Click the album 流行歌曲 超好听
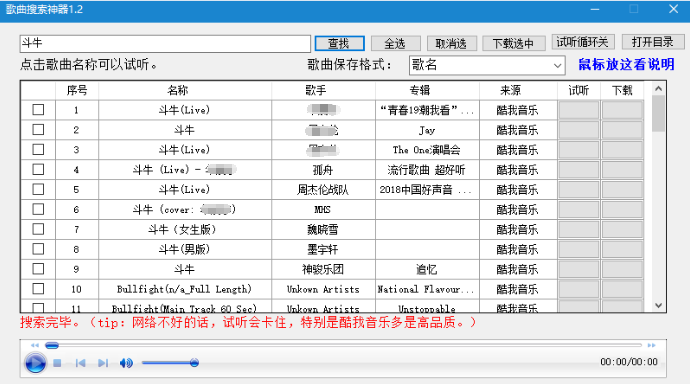This screenshot has width=690, height=384. (x=426, y=170)
